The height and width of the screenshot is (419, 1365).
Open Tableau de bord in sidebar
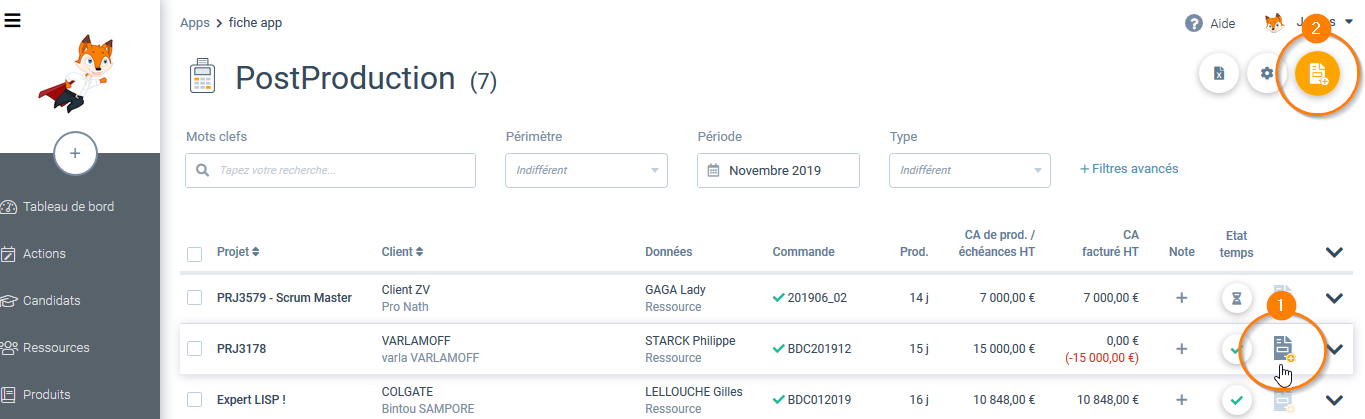(x=68, y=207)
